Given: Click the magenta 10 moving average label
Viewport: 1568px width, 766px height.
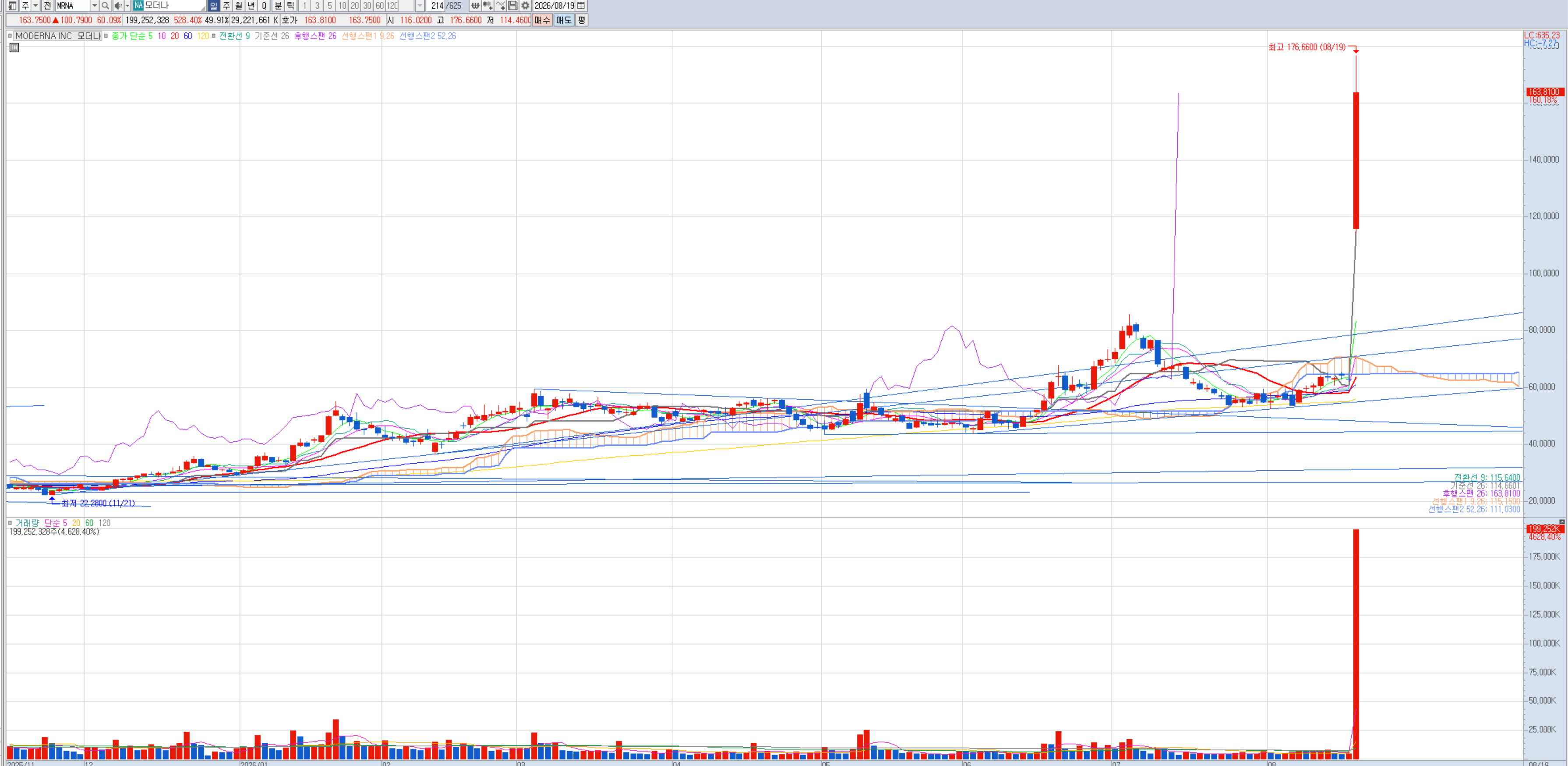Looking at the screenshot, I should click(162, 36).
